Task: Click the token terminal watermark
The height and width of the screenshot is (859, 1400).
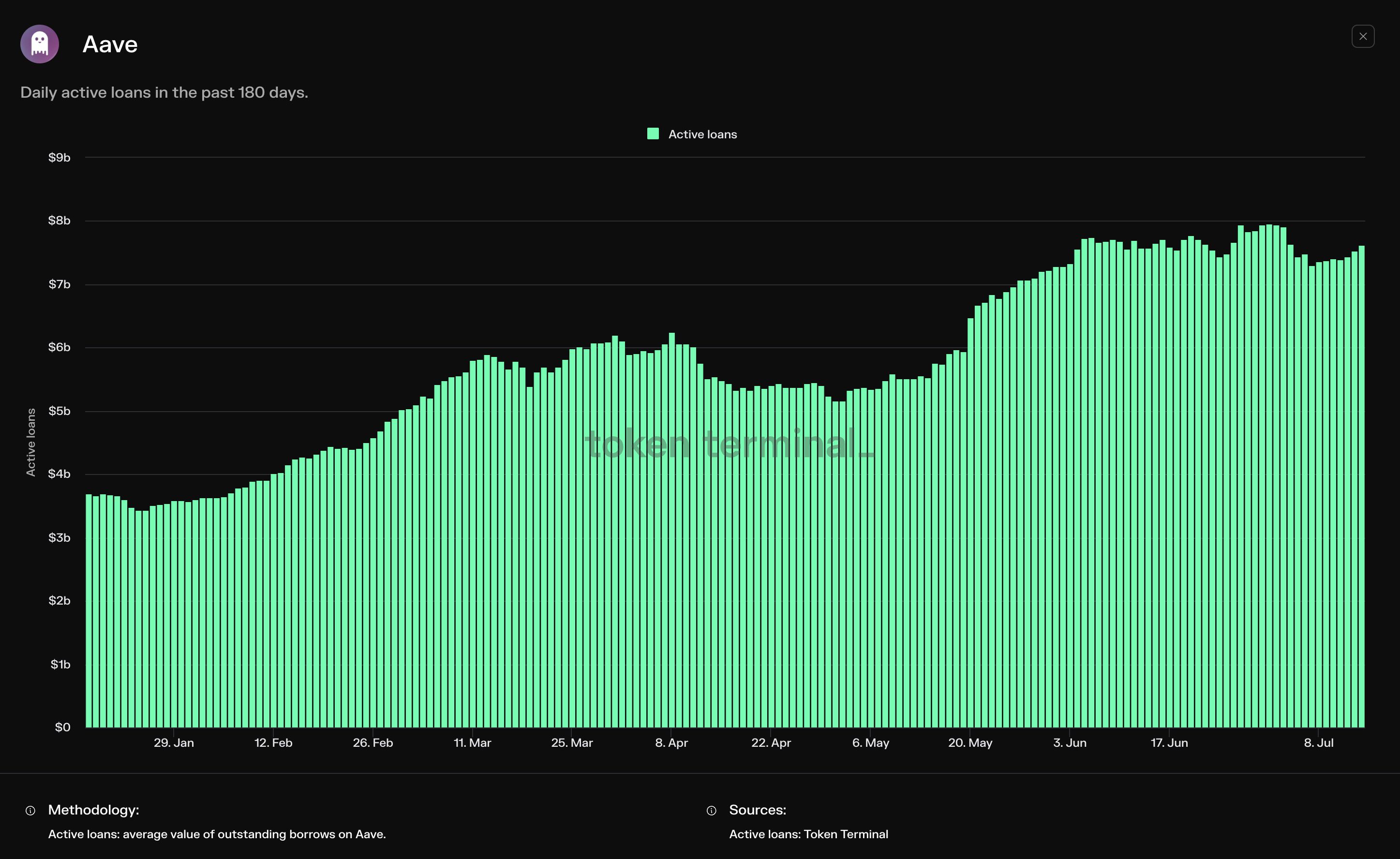Action: pyautogui.click(x=729, y=444)
